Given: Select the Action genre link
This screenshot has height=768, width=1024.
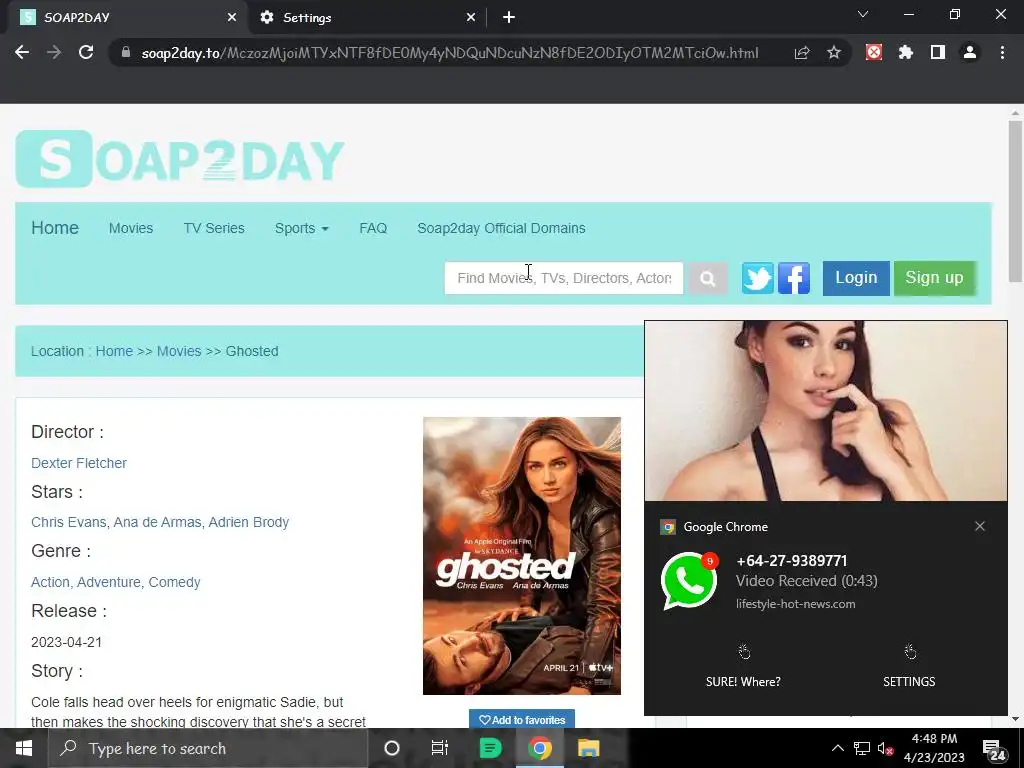Looking at the screenshot, I should click(50, 582).
